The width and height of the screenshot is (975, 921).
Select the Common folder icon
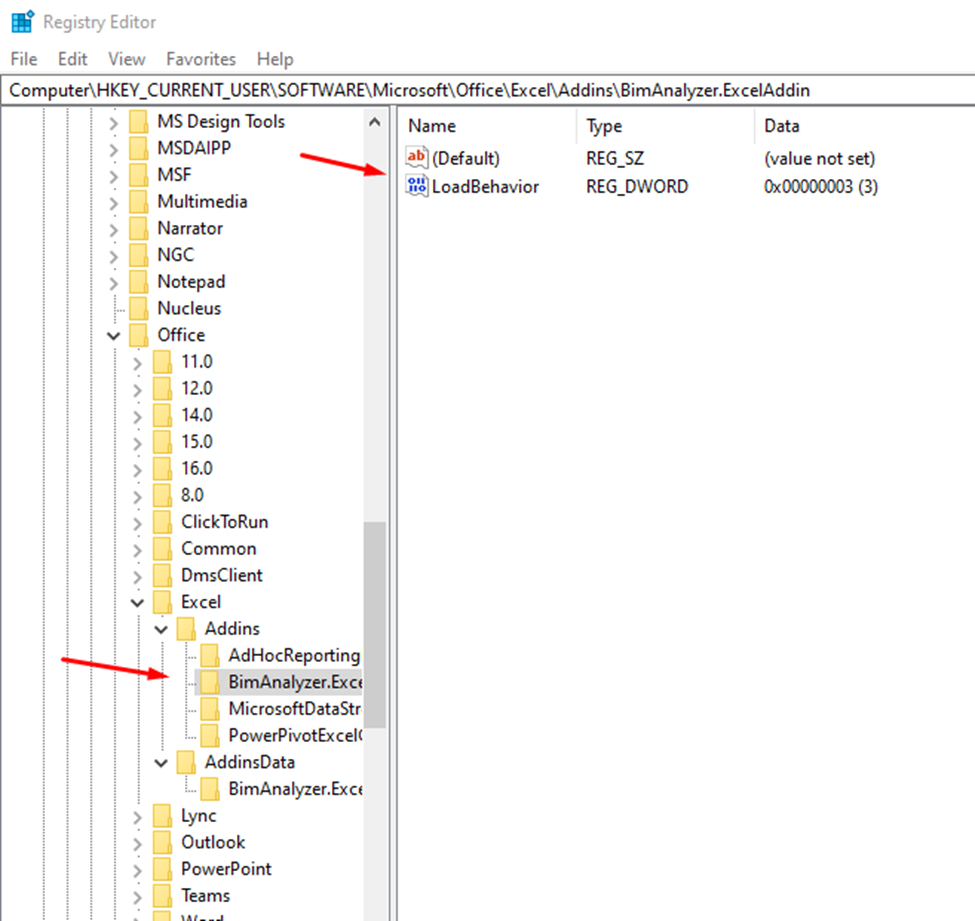click(x=162, y=550)
